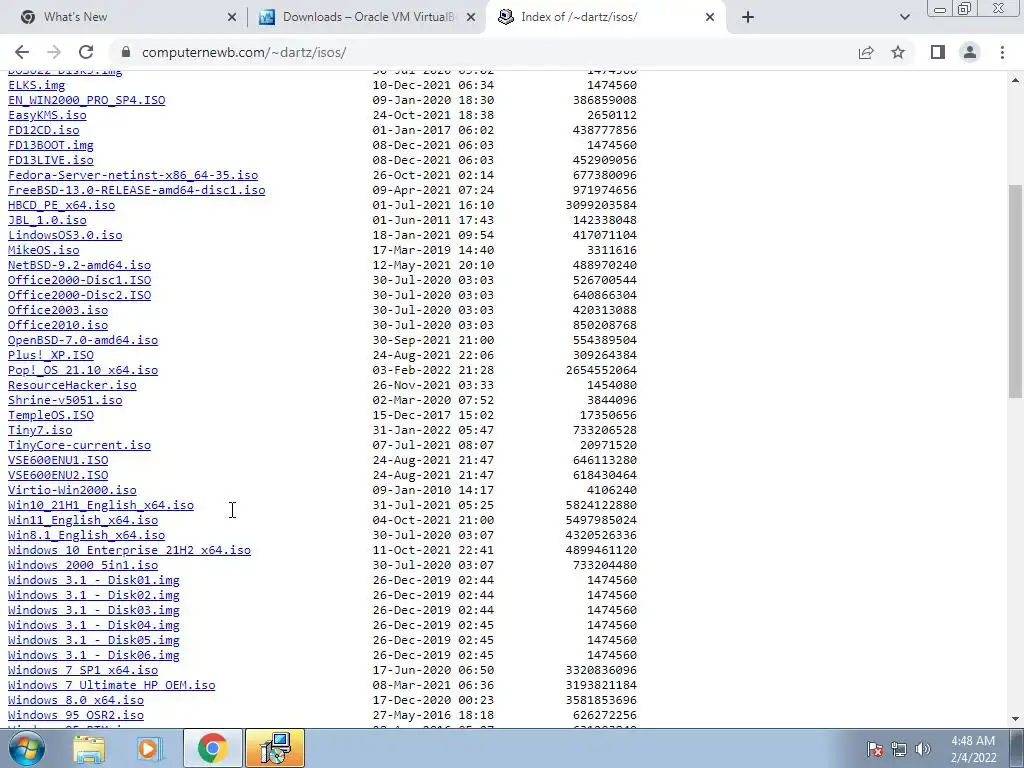
Task: Open EN_WIN2000_PRO_SP4.ISO link
Action: point(87,100)
